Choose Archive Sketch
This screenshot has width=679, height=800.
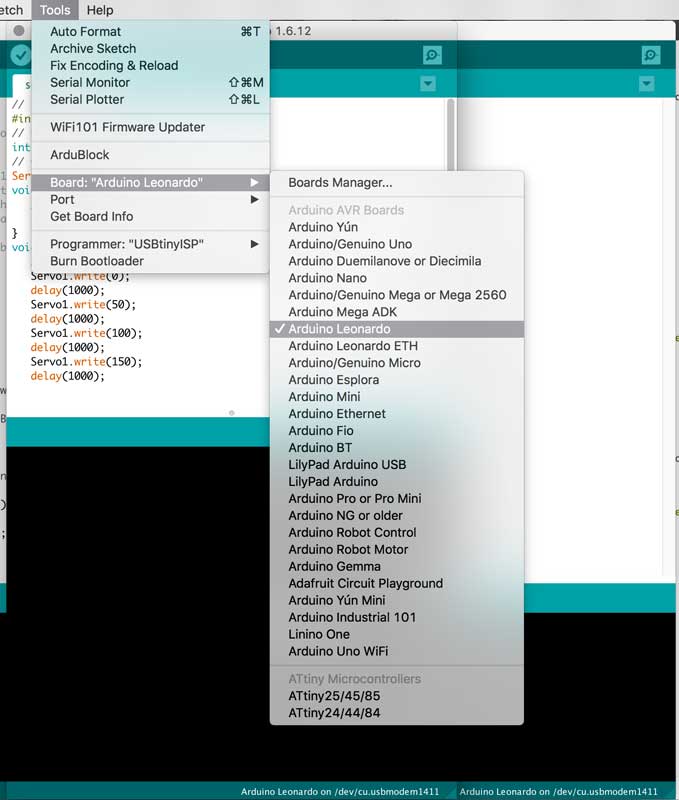(150, 48)
